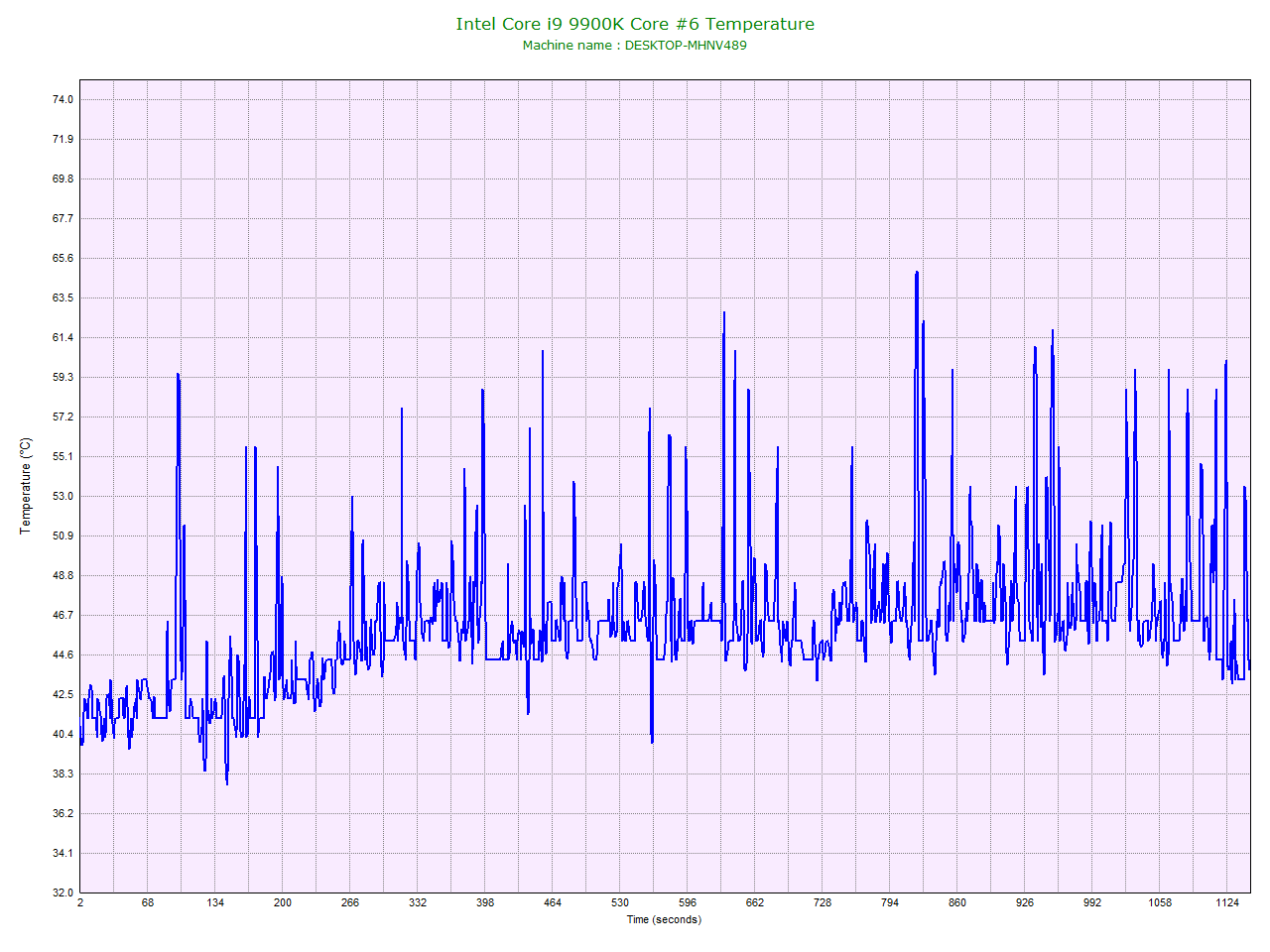Select the 46.7 temperature axis value
The width and height of the screenshot is (1270, 952).
[x=63, y=615]
